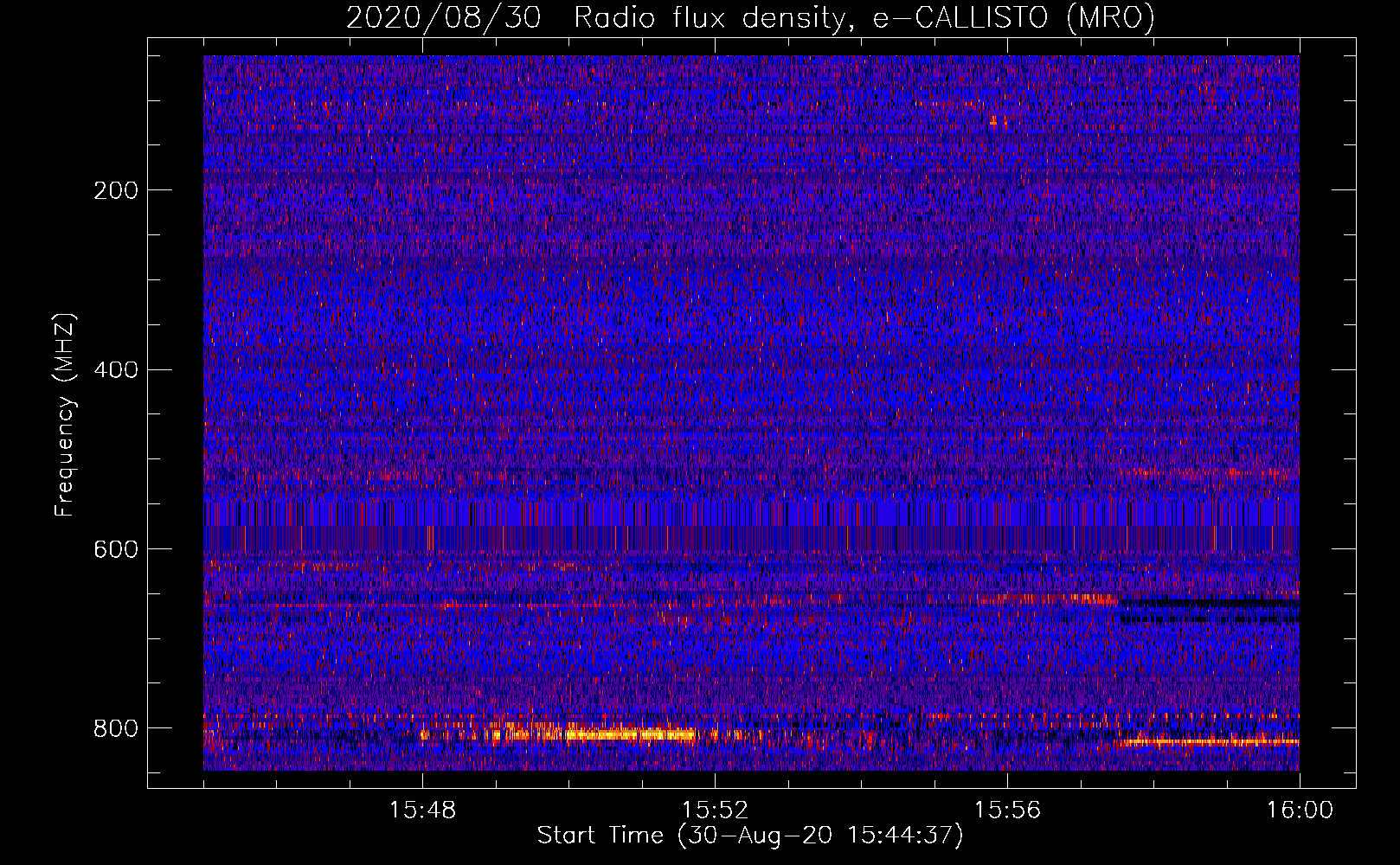Click the black dropout band near 670 MHz
The width and height of the screenshot is (1400, 865).
point(1211,602)
